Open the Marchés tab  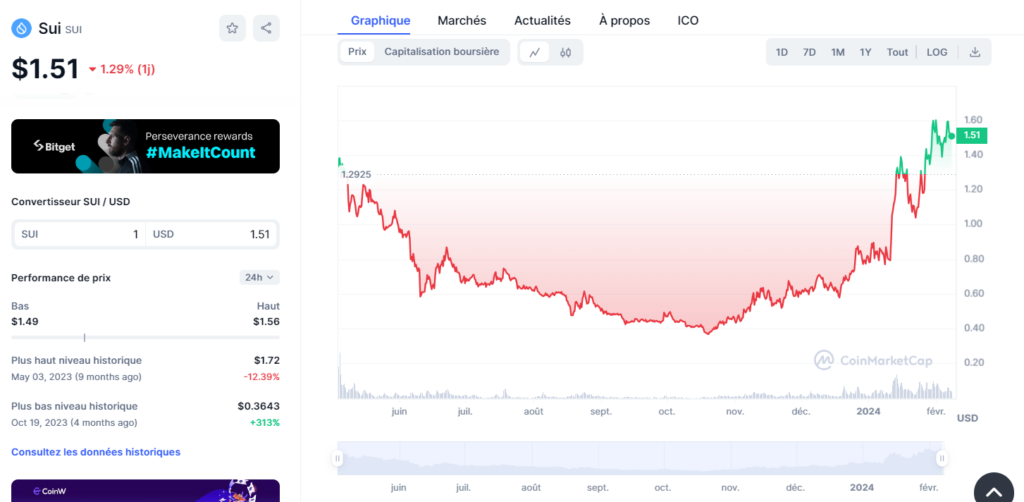(x=462, y=20)
